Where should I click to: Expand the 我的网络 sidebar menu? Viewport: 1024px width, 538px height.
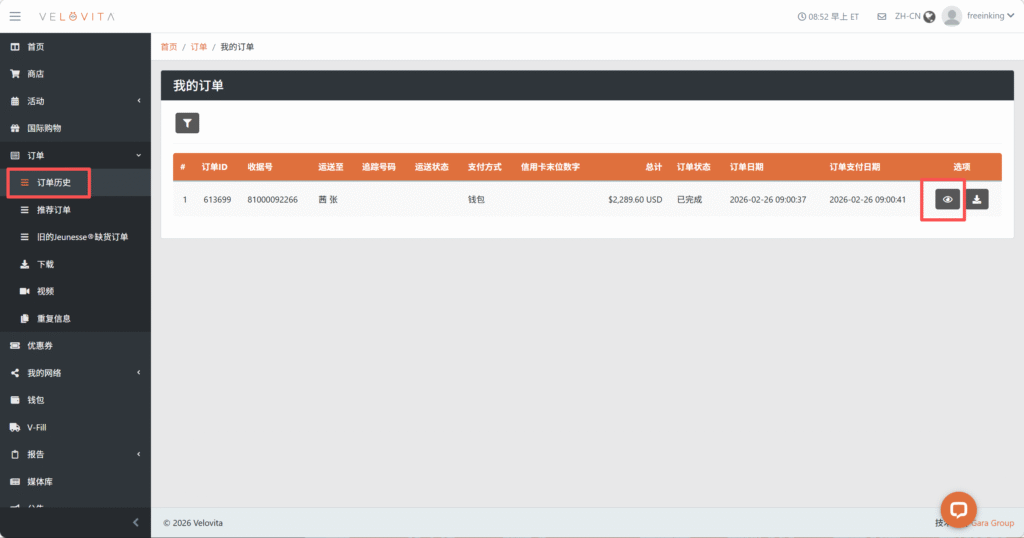click(x=75, y=373)
